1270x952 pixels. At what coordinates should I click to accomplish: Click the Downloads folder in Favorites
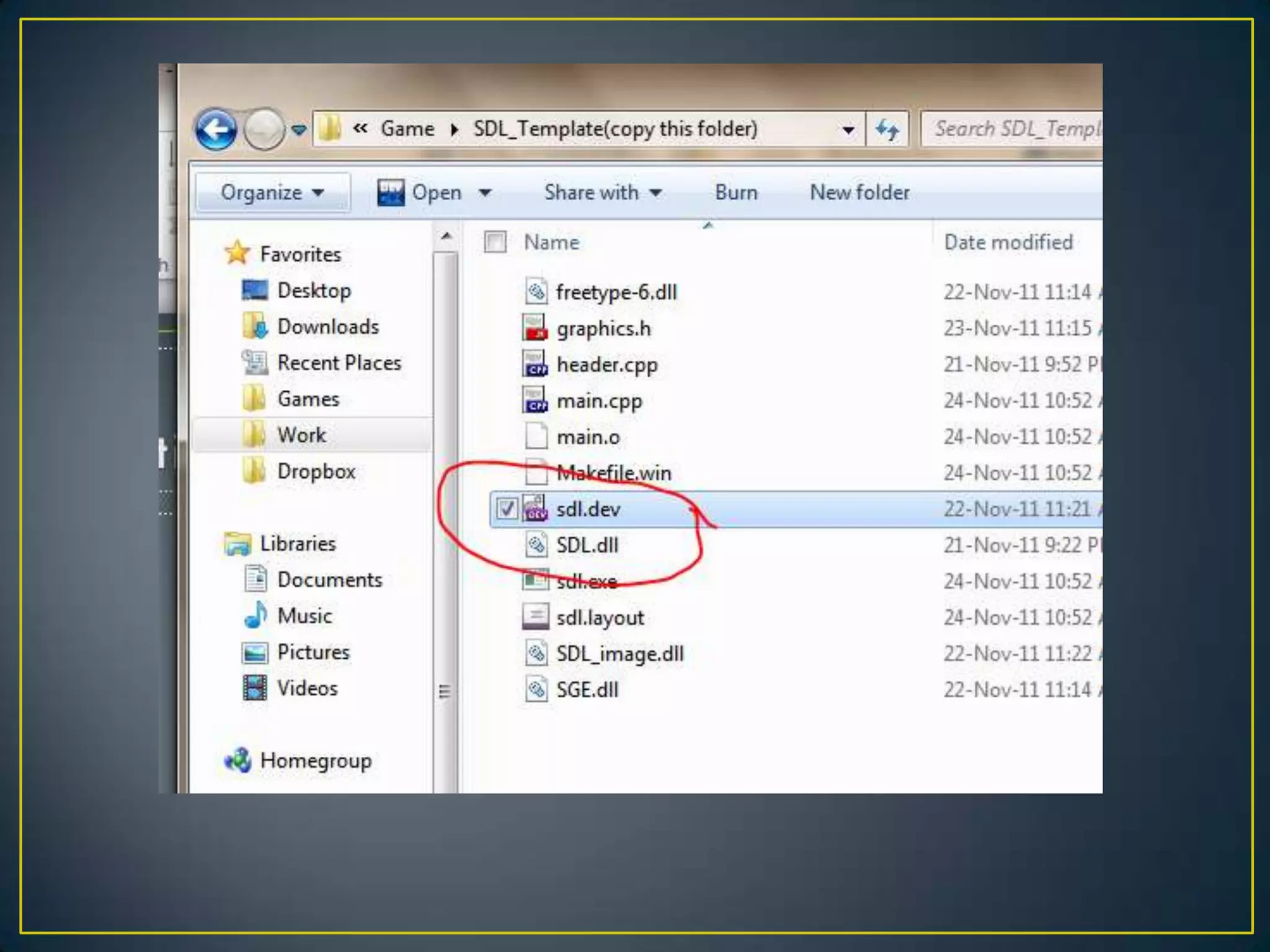[327, 327]
